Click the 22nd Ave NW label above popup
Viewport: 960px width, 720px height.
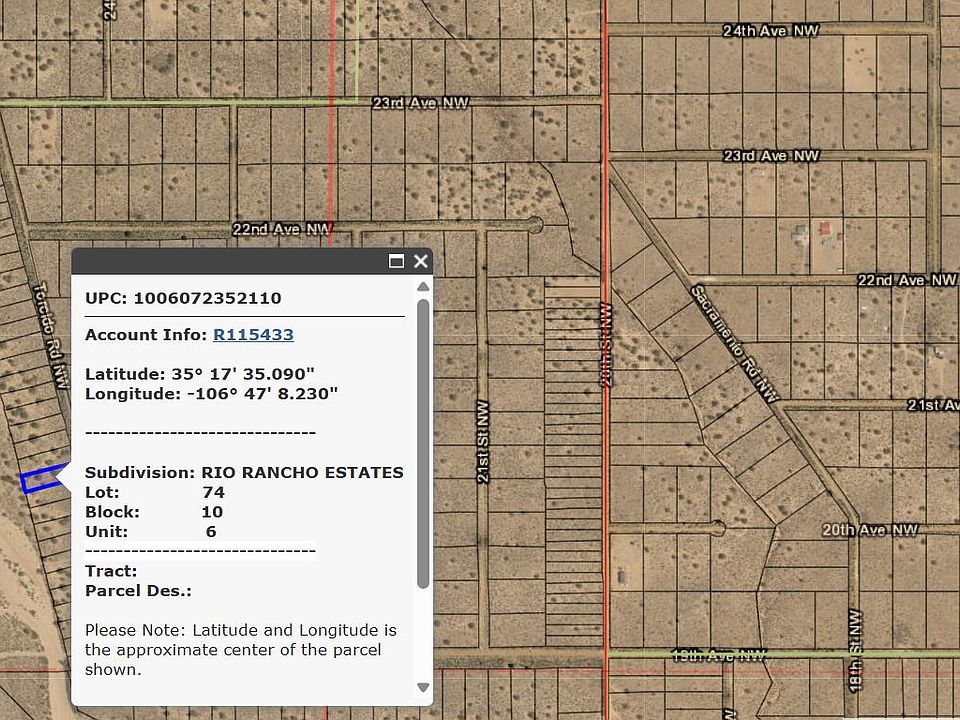[x=281, y=229]
